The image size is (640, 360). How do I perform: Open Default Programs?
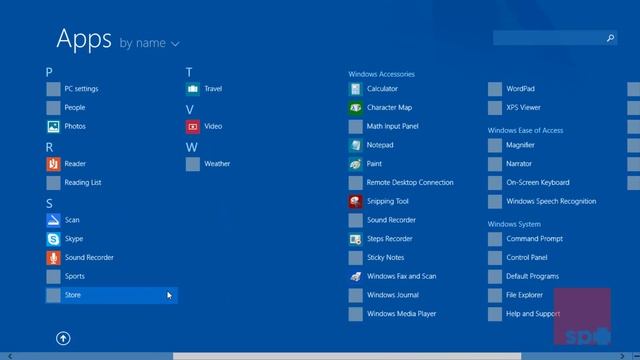pyautogui.click(x=523, y=277)
